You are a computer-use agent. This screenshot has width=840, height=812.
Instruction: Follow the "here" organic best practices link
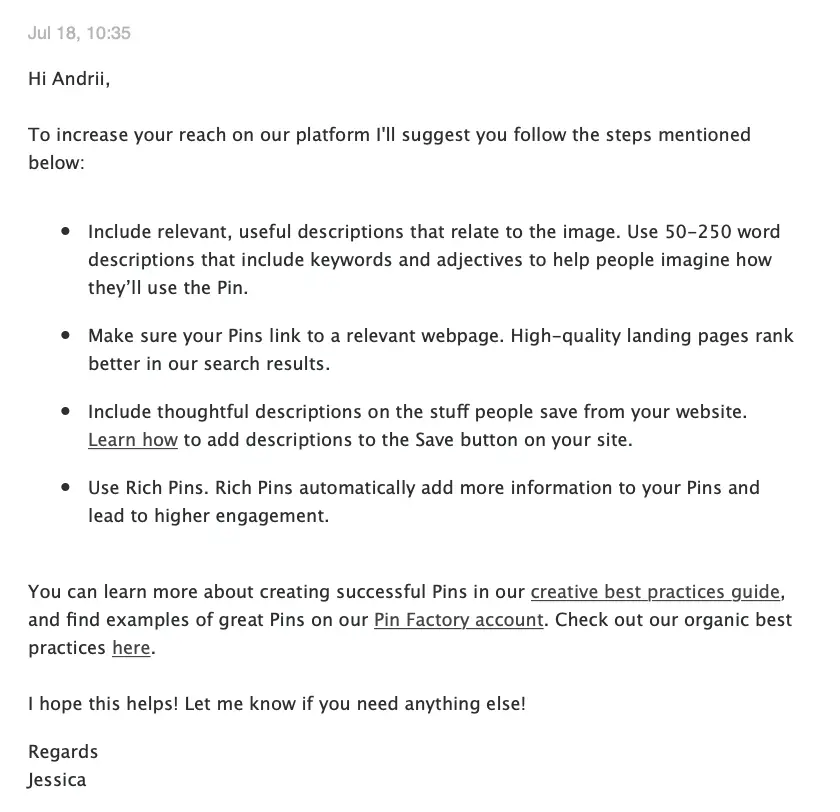[x=131, y=647]
